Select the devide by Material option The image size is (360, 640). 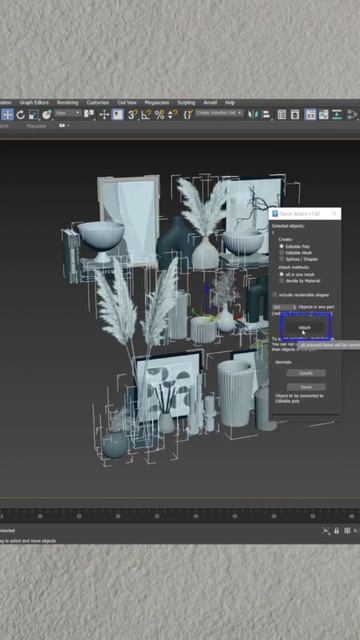click(x=282, y=281)
